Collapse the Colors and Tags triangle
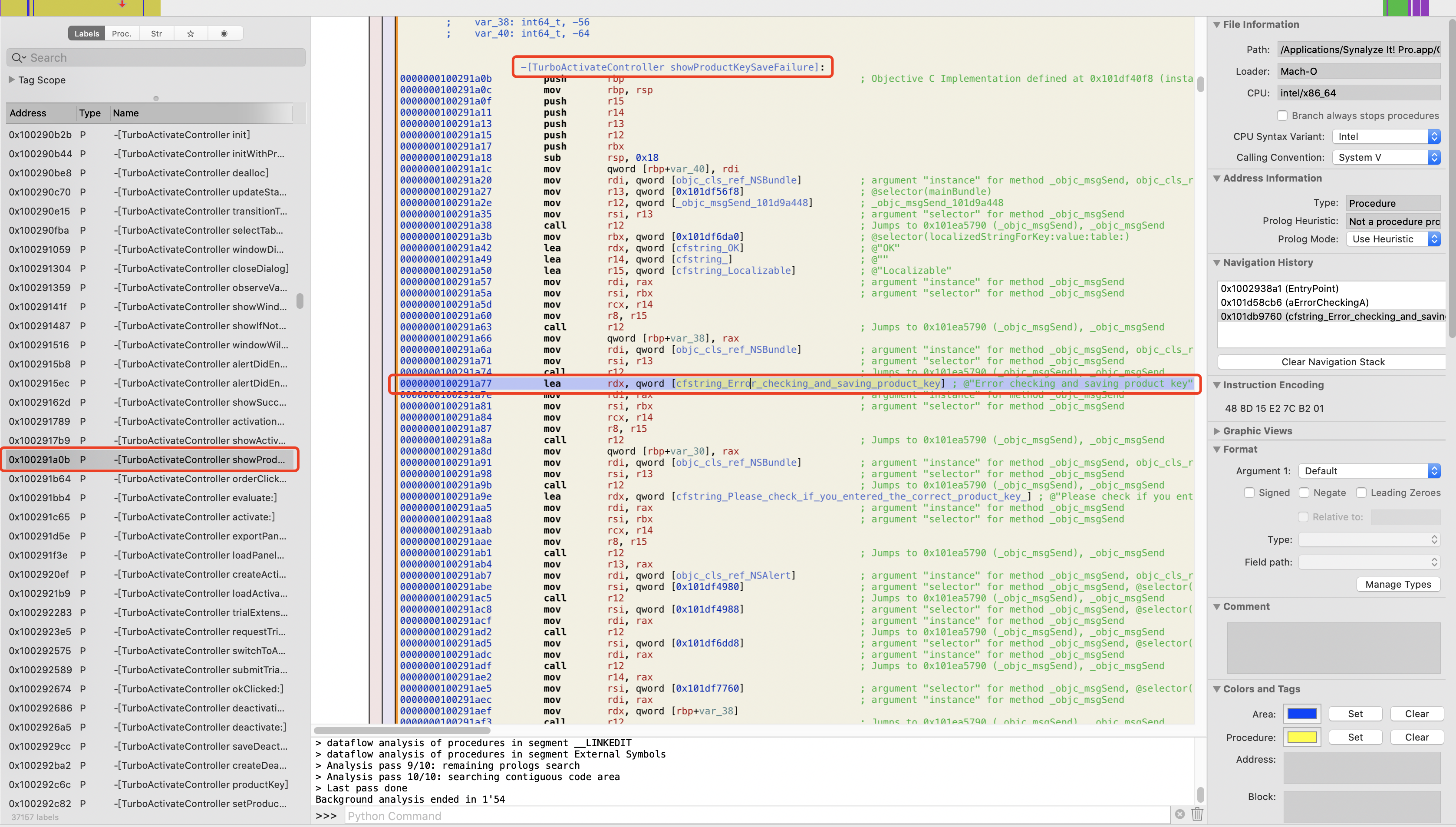Viewport: 1456px width, 827px height. point(1216,688)
